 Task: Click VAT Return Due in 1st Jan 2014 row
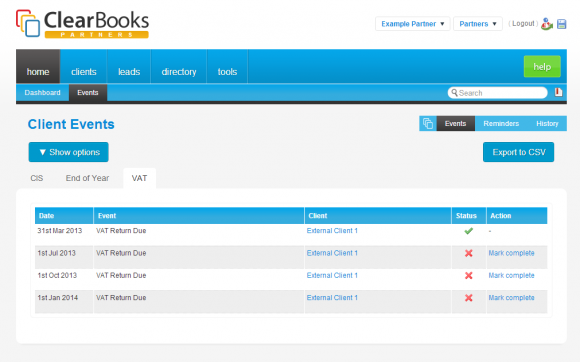click(x=121, y=298)
